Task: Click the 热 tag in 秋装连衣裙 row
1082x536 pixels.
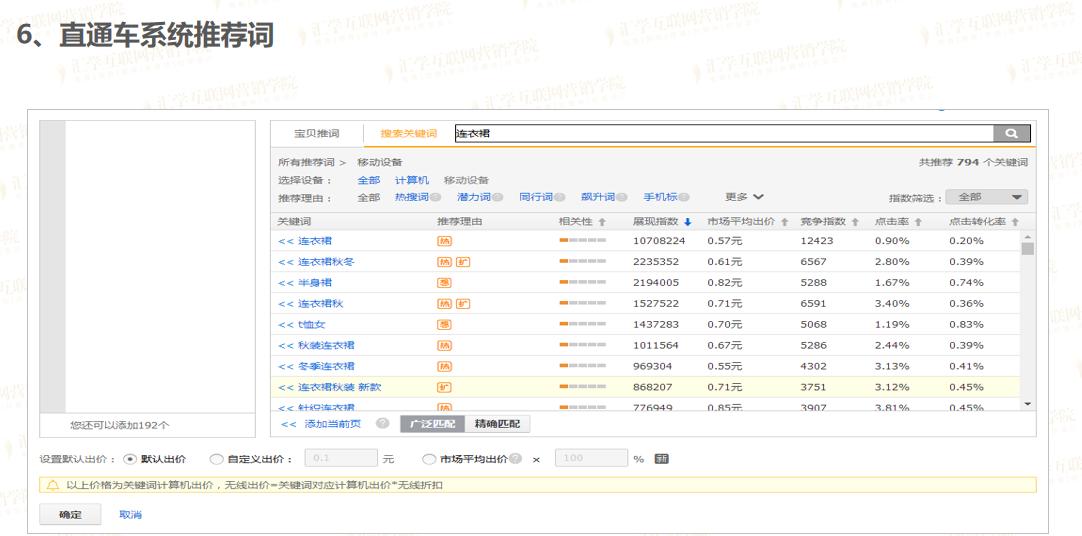Action: point(444,346)
